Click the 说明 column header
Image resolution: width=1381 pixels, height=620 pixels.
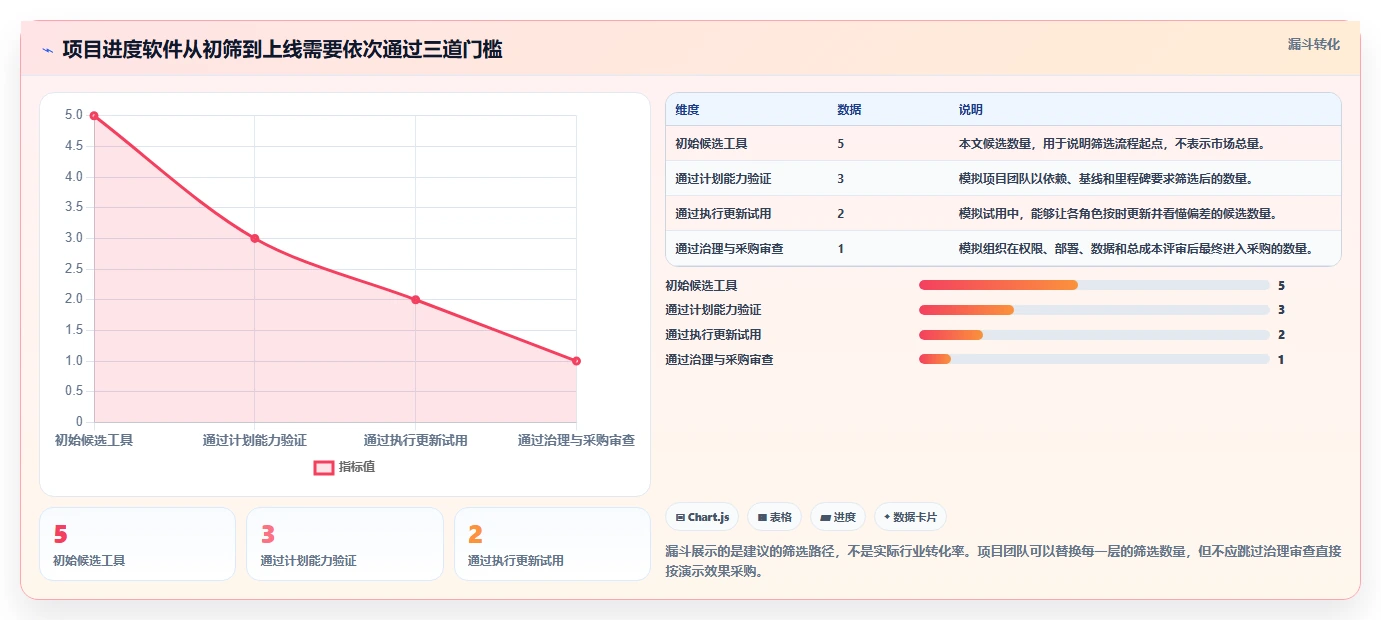pyautogui.click(x=970, y=110)
